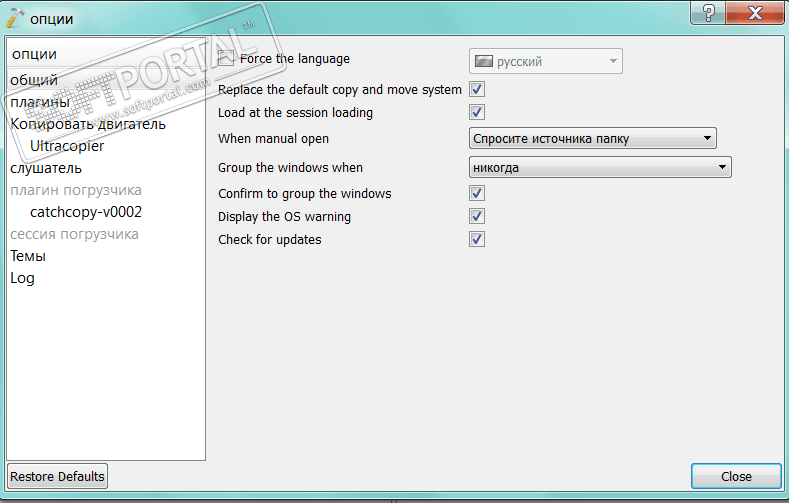Enable the Force the language checkbox
This screenshot has width=789, height=503.
click(226, 58)
